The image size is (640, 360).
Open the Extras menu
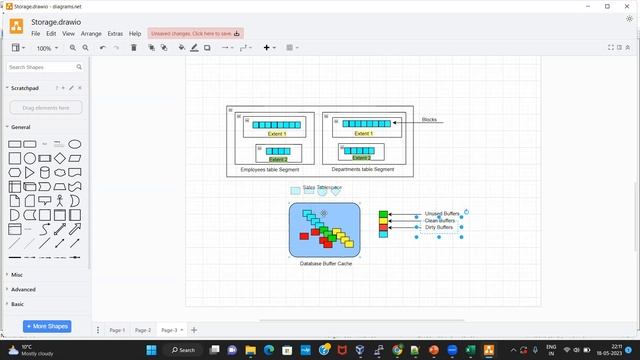tap(115, 33)
